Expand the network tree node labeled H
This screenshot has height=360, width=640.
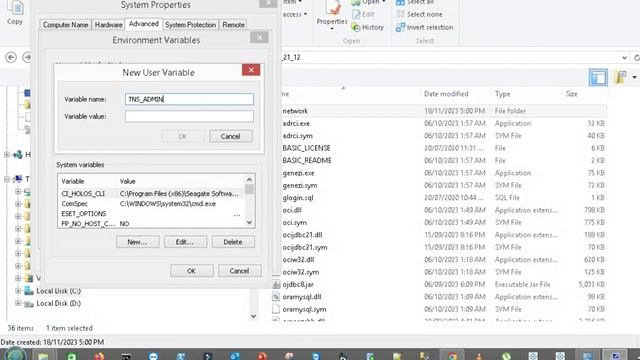click(7, 154)
